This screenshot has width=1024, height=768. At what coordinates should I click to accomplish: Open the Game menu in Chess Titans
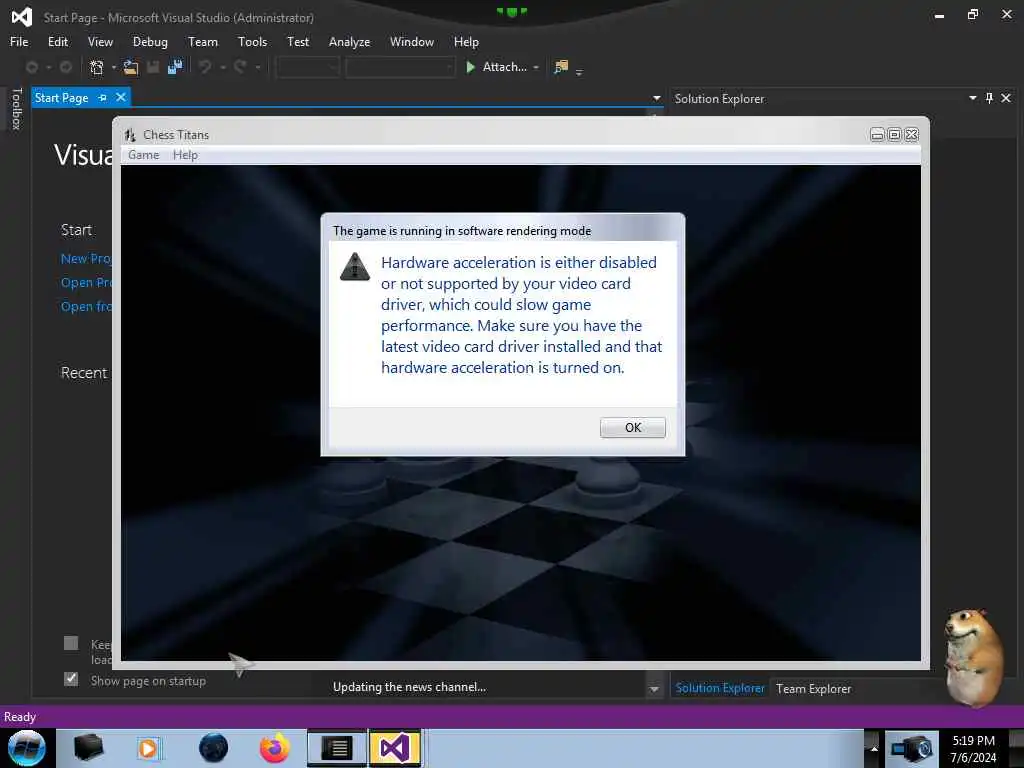pos(144,155)
